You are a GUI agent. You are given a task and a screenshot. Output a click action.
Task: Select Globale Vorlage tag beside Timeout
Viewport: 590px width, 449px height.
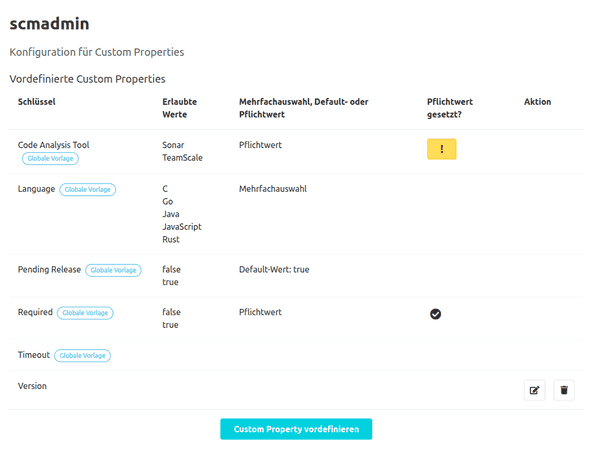82,355
